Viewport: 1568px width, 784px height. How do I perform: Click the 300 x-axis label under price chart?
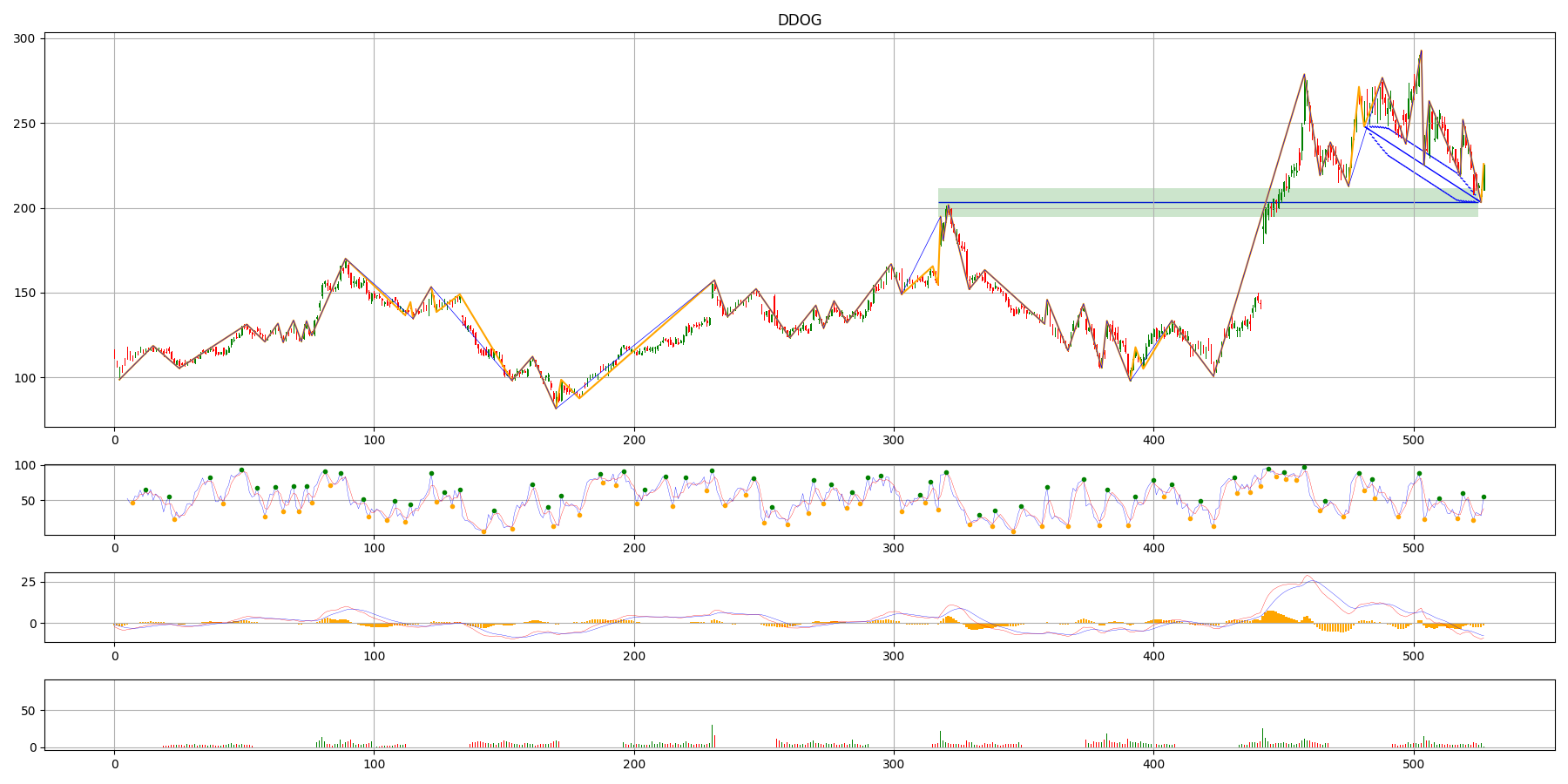[x=894, y=440]
